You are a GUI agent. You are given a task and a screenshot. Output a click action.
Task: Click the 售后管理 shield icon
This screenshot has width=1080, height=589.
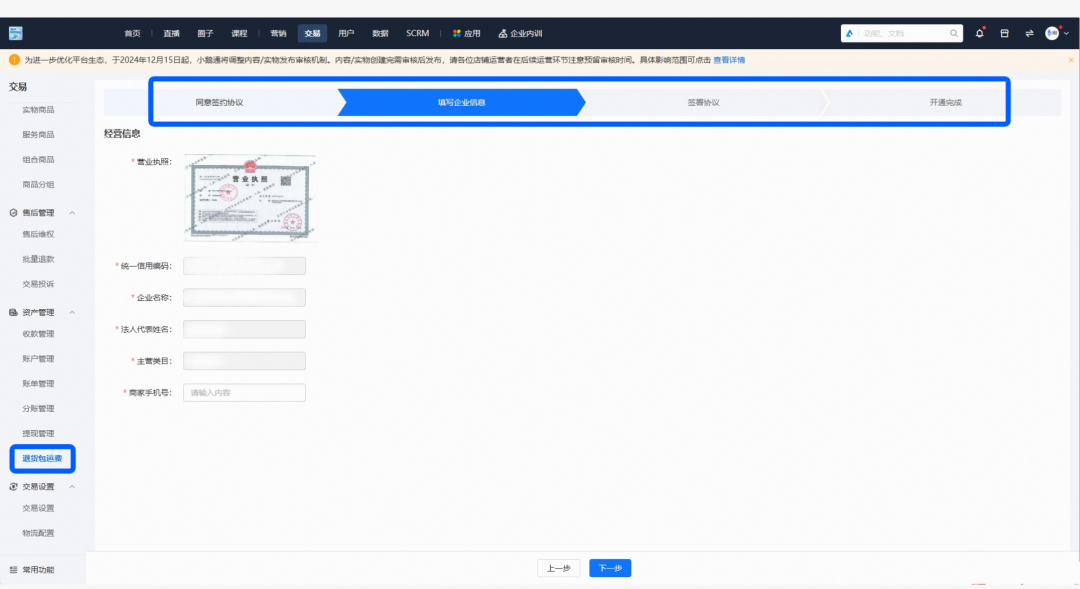pyautogui.click(x=13, y=213)
